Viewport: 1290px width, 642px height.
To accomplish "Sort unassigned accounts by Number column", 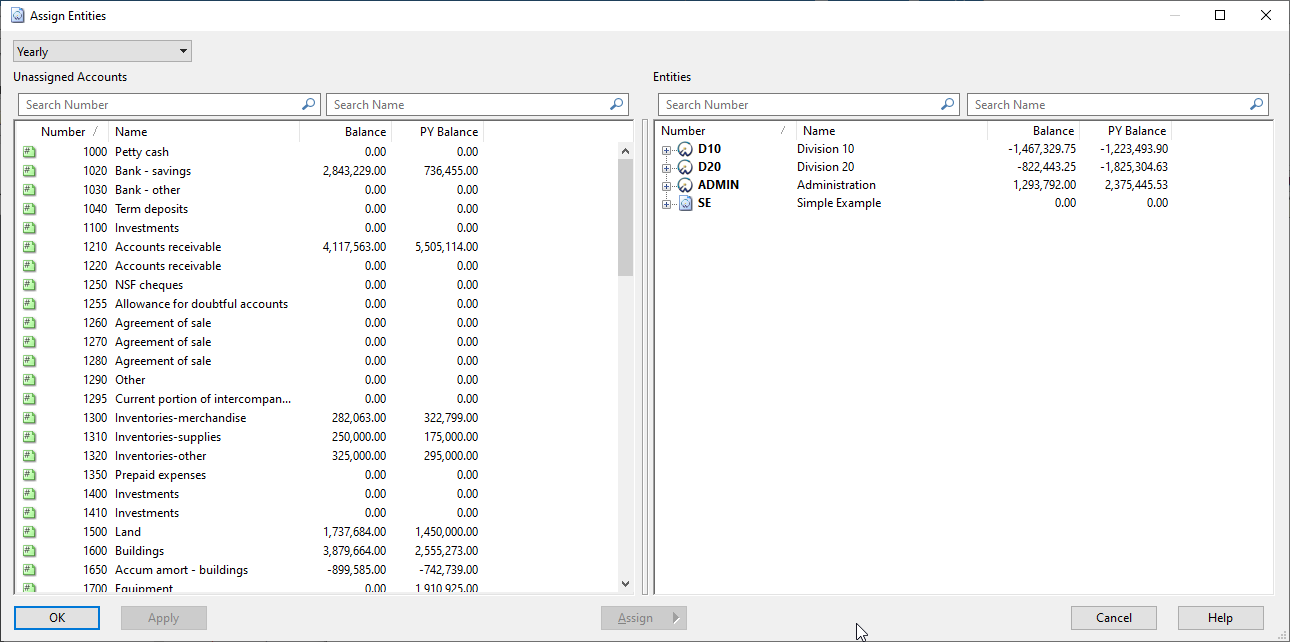I will [63, 131].
